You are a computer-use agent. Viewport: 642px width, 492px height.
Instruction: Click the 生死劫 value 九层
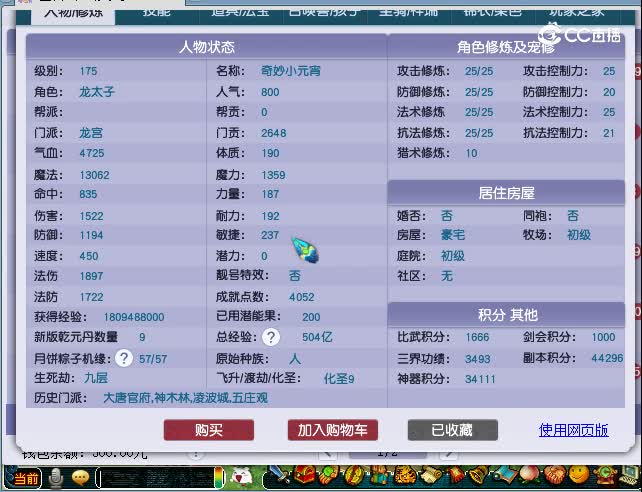[96, 378]
